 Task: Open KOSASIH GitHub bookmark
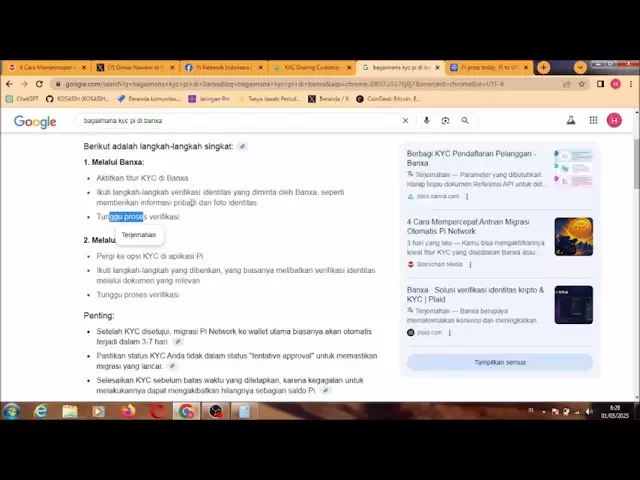78,99
